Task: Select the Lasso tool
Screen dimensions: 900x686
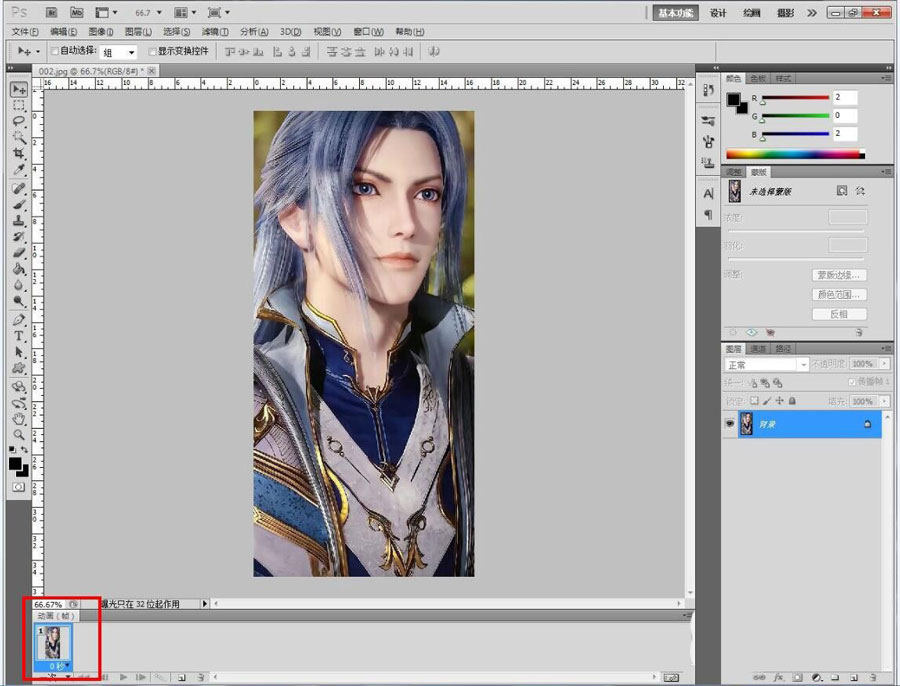Action: (18, 121)
